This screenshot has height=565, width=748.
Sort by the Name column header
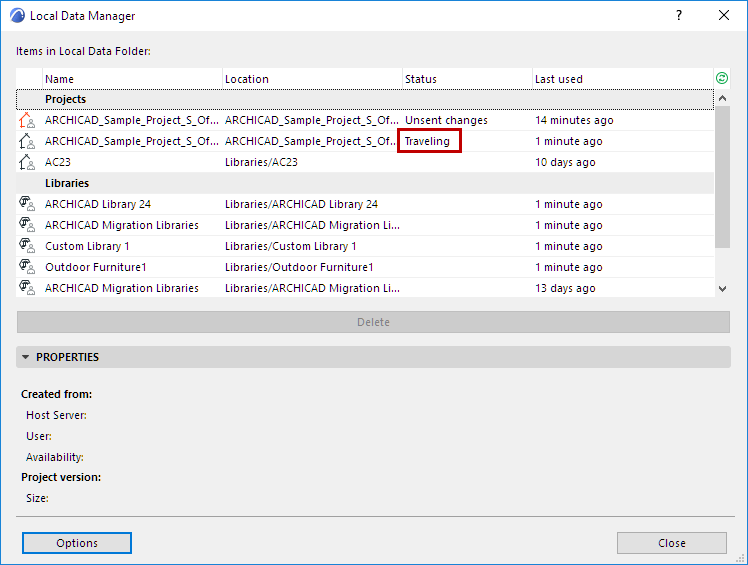(x=133, y=79)
